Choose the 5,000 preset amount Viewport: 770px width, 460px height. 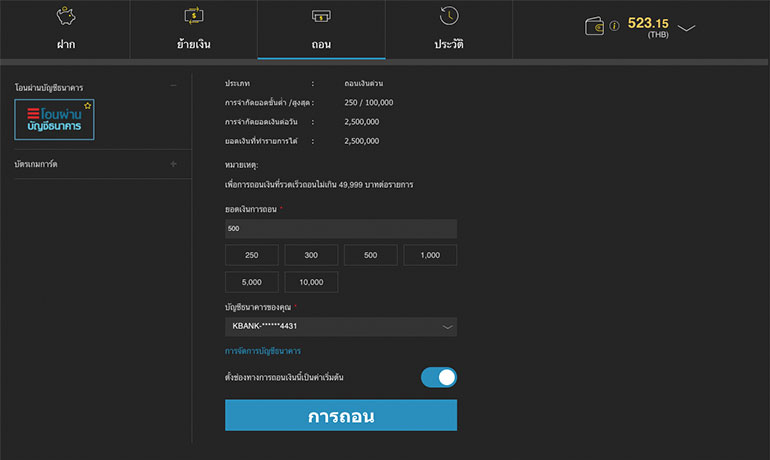(251, 282)
